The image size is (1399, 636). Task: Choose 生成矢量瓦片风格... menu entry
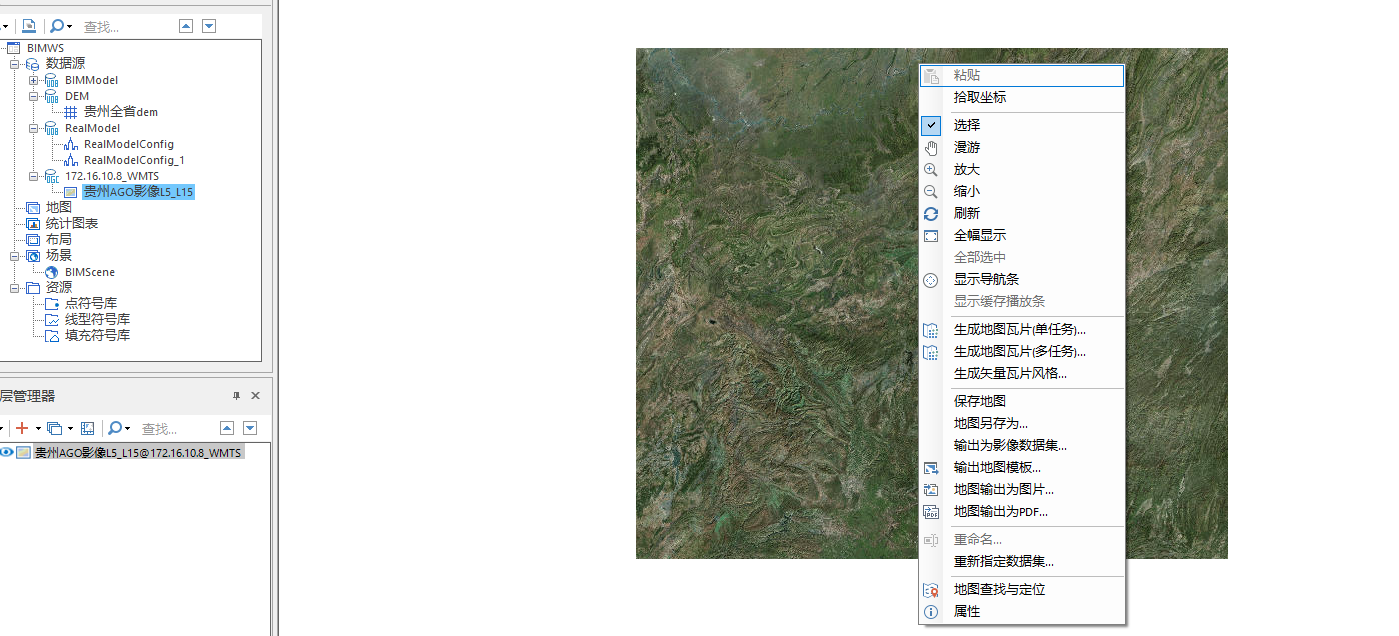(1022, 373)
